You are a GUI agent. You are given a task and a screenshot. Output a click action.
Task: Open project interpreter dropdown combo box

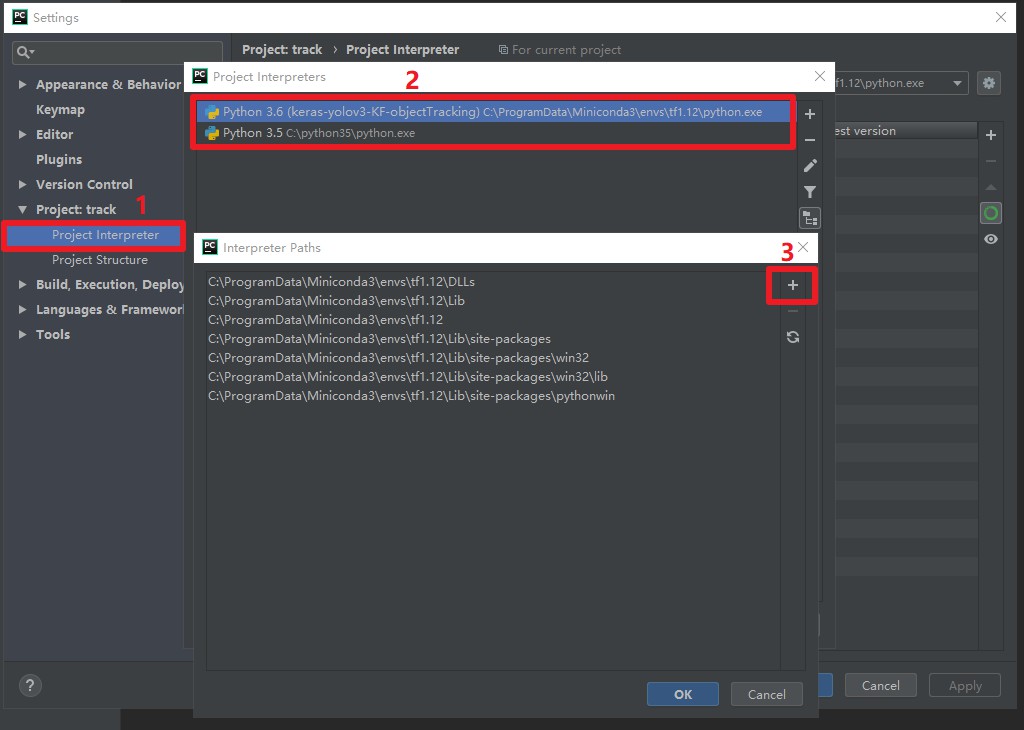(901, 83)
